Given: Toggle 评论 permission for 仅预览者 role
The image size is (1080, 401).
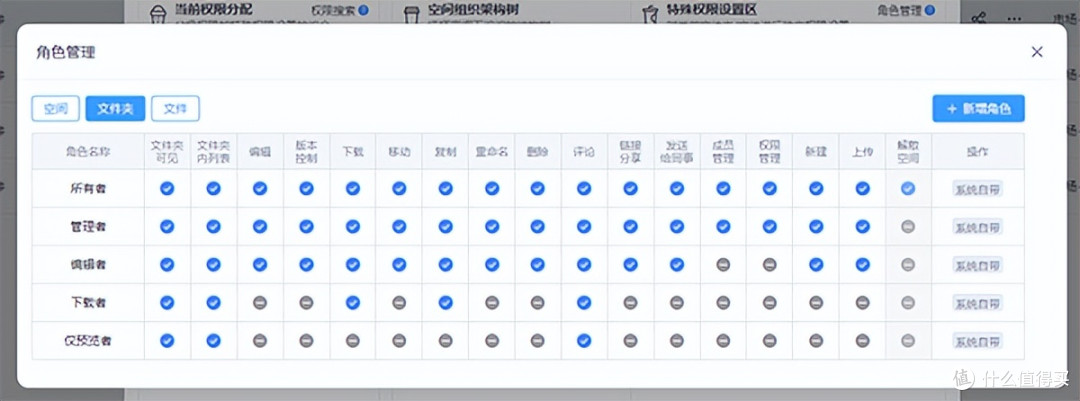Looking at the screenshot, I should [584, 340].
